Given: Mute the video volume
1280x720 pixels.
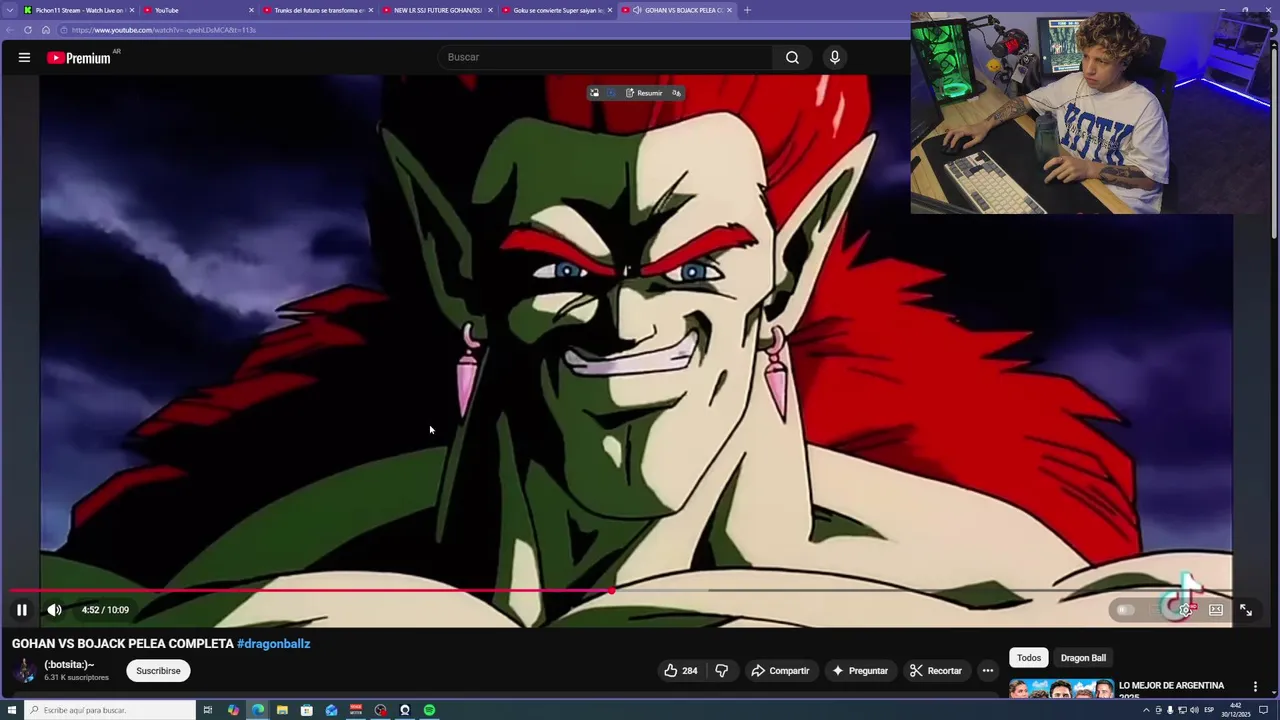Looking at the screenshot, I should pos(54,610).
